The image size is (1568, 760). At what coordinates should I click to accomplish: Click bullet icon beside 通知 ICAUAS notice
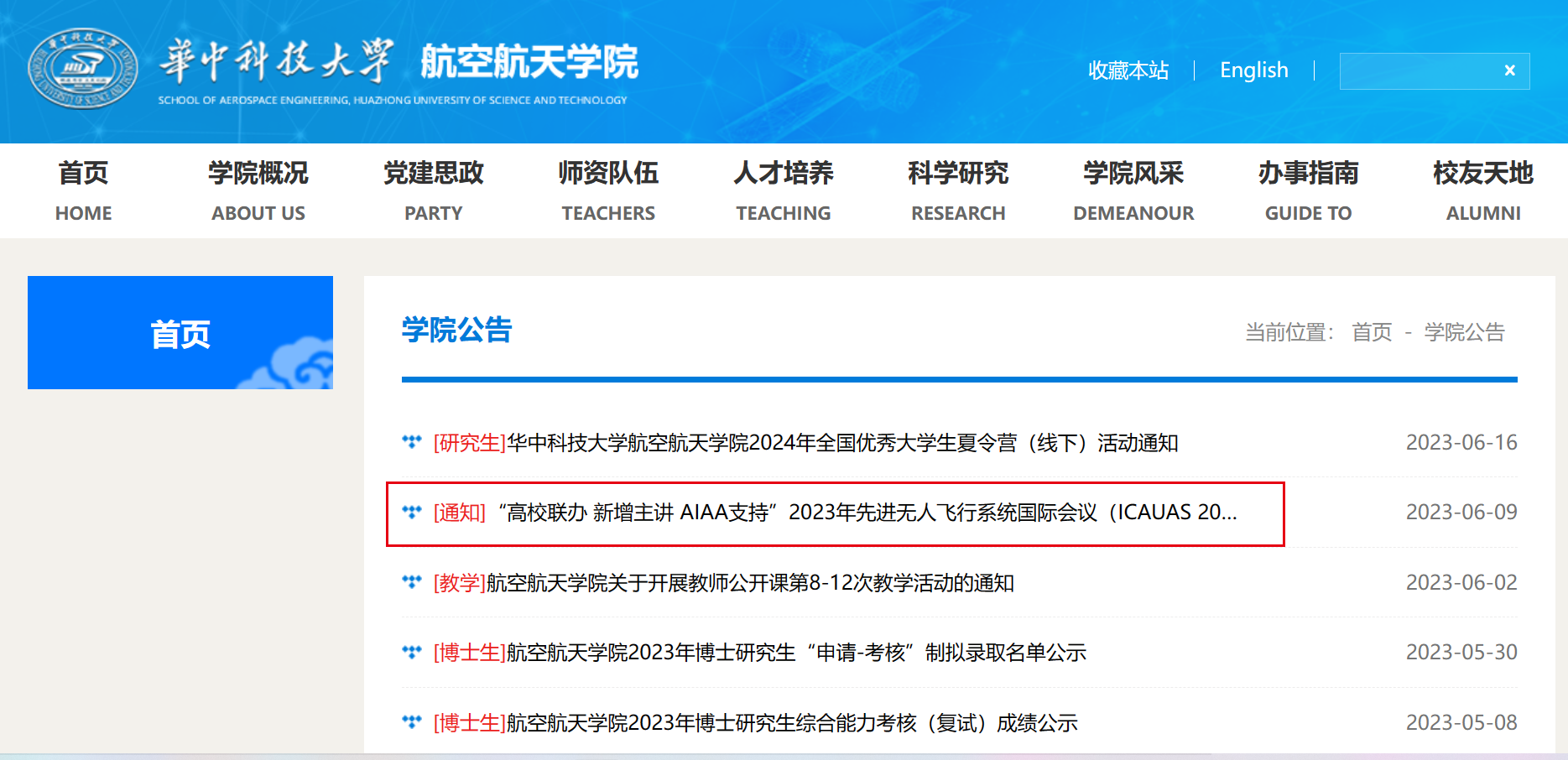coord(411,511)
